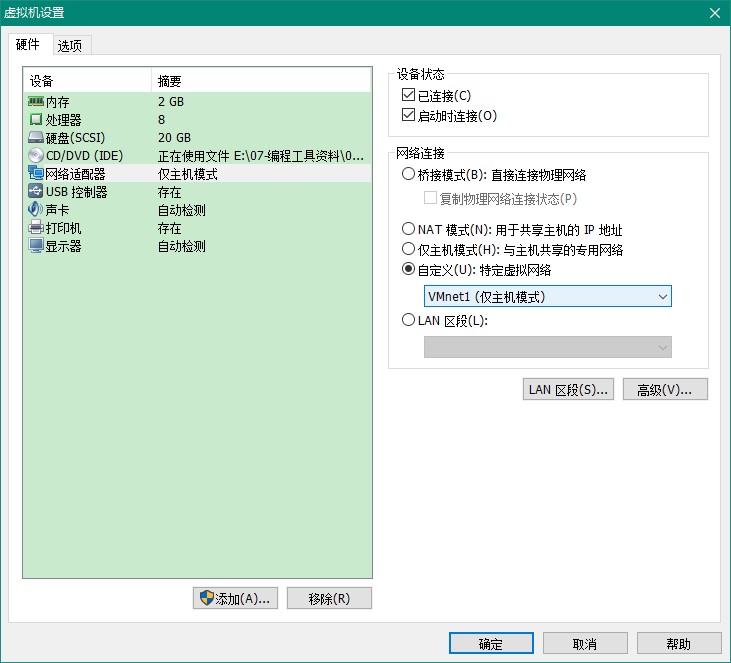Viewport: 731px width, 663px height.
Task: Select the CD/DVD (IDE) disc icon
Action: coord(36,155)
